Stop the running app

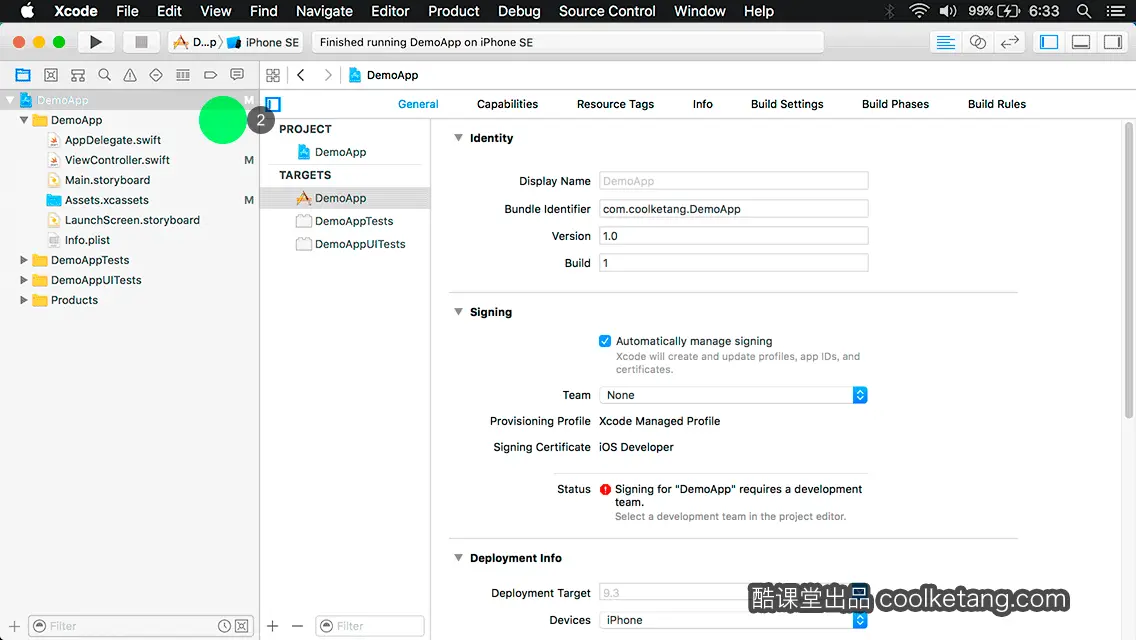[141, 42]
